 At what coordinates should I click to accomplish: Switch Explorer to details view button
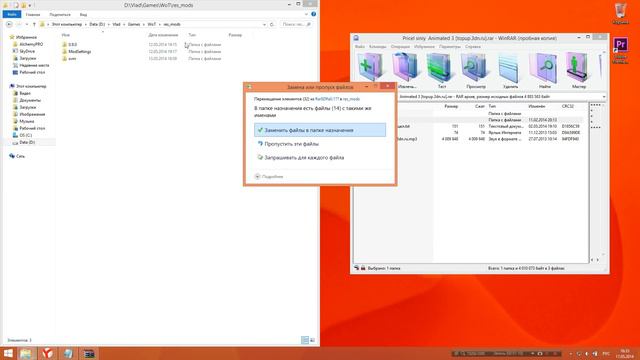point(304,340)
